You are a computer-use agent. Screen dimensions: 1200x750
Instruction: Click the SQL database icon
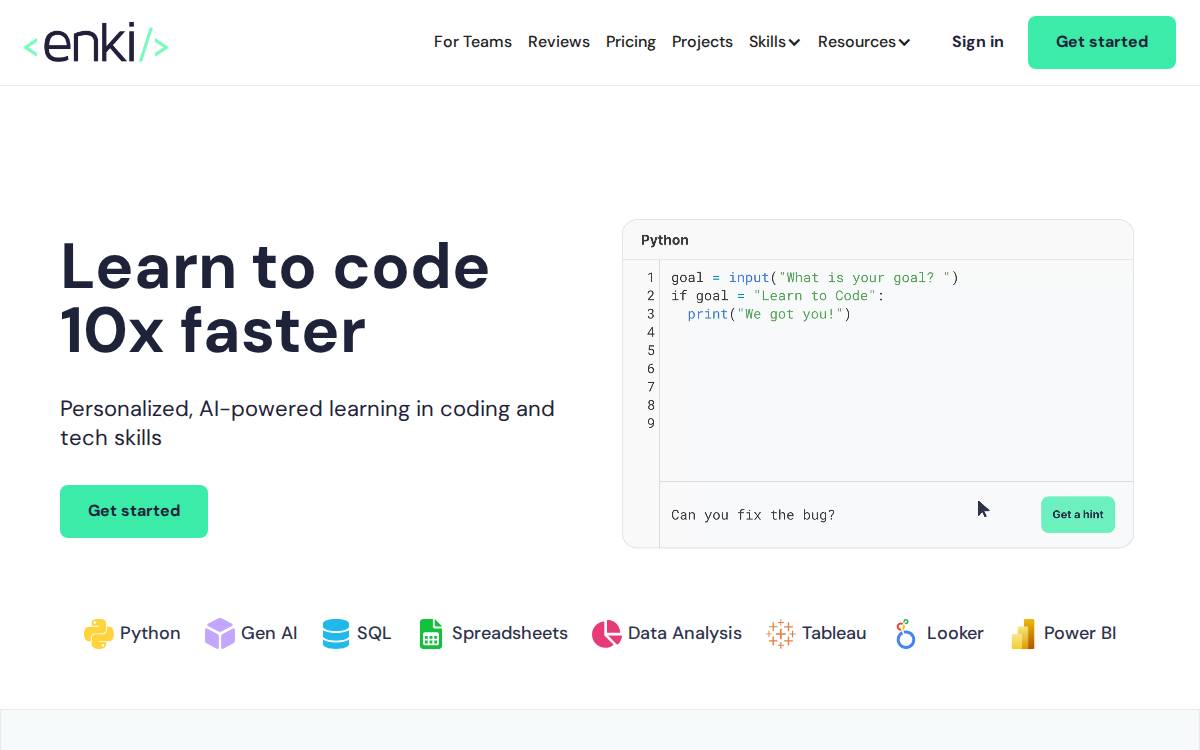336,633
